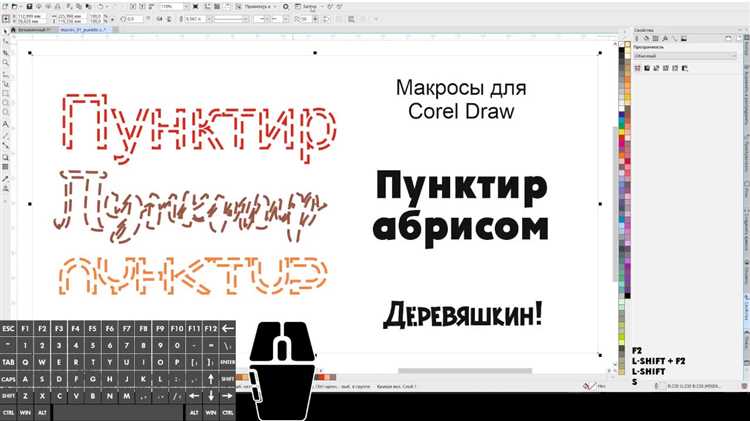This screenshot has height=421, width=750.
Task: Click the vertical canvas scrollbar
Action: (615, 205)
